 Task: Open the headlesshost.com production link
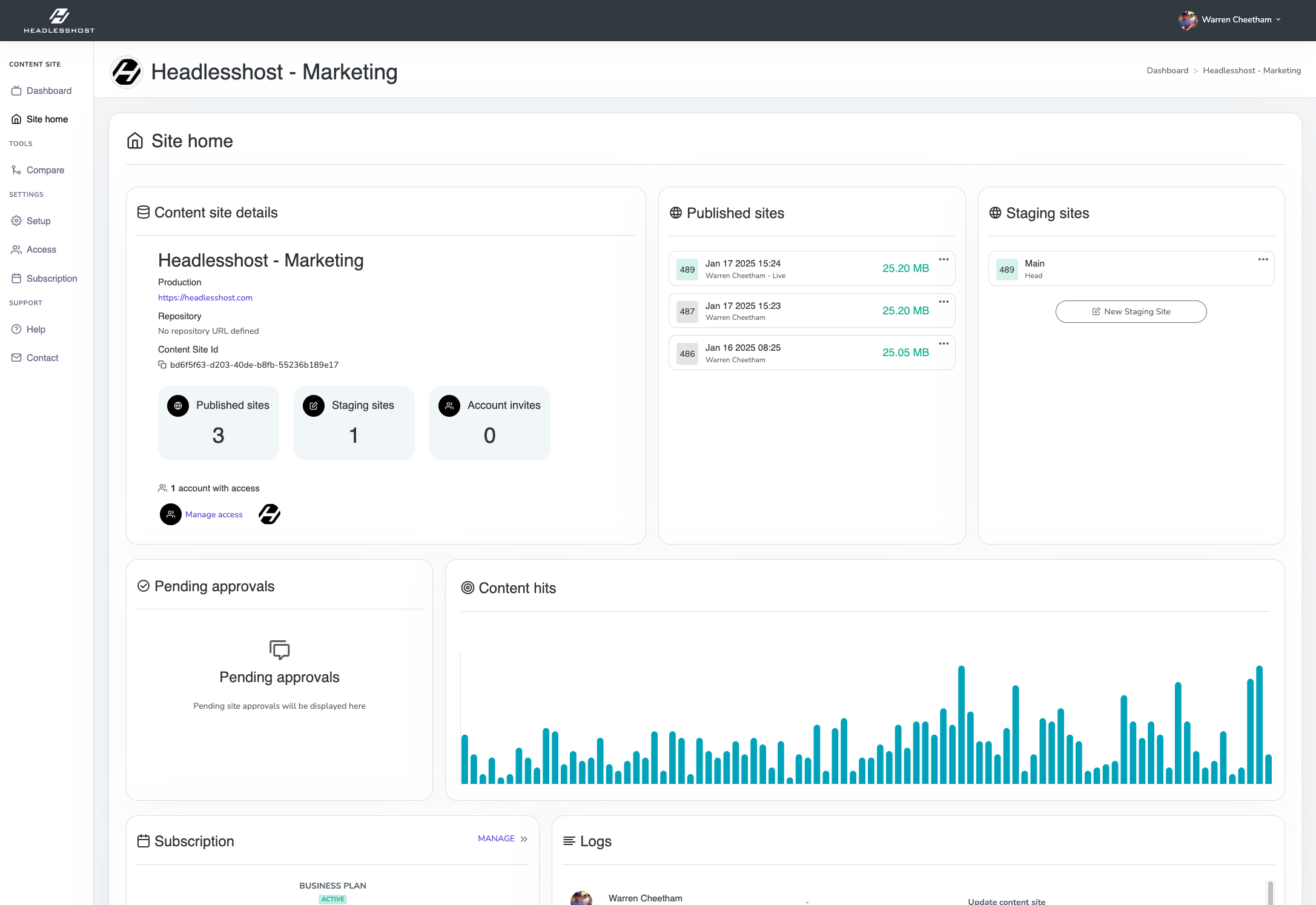(x=205, y=297)
